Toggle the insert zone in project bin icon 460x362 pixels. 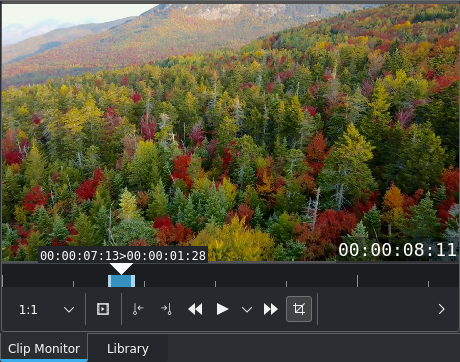pyautogui.click(x=103, y=309)
